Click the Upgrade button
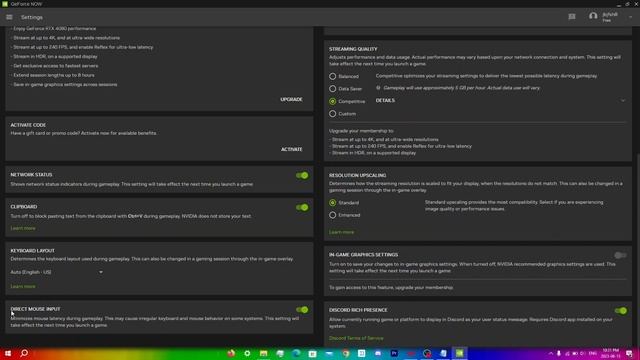Image resolution: width=640 pixels, height=360 pixels. tap(291, 100)
